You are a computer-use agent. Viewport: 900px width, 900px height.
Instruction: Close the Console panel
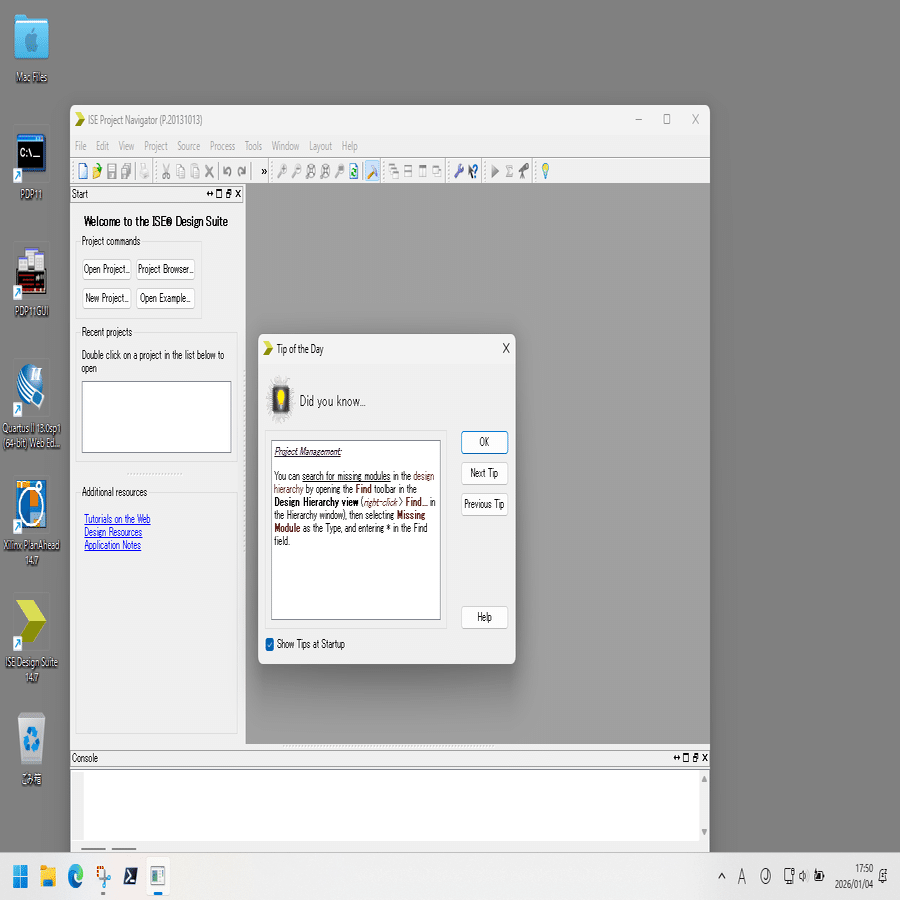[705, 758]
